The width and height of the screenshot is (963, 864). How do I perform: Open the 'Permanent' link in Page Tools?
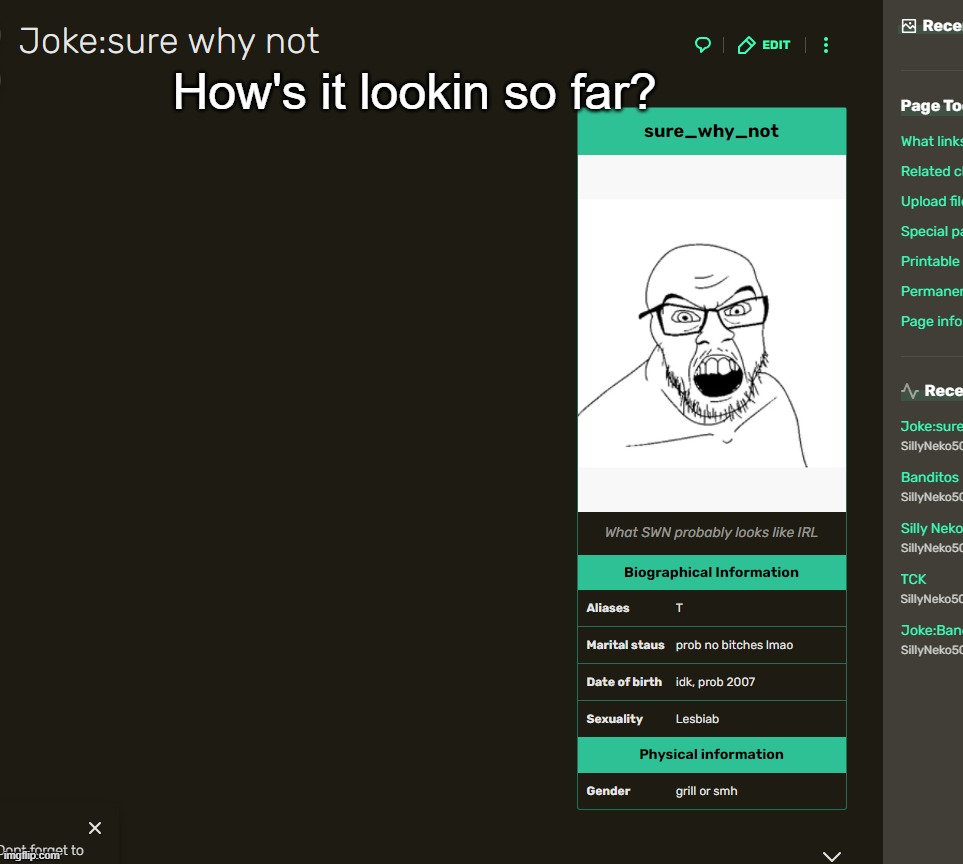coord(931,291)
